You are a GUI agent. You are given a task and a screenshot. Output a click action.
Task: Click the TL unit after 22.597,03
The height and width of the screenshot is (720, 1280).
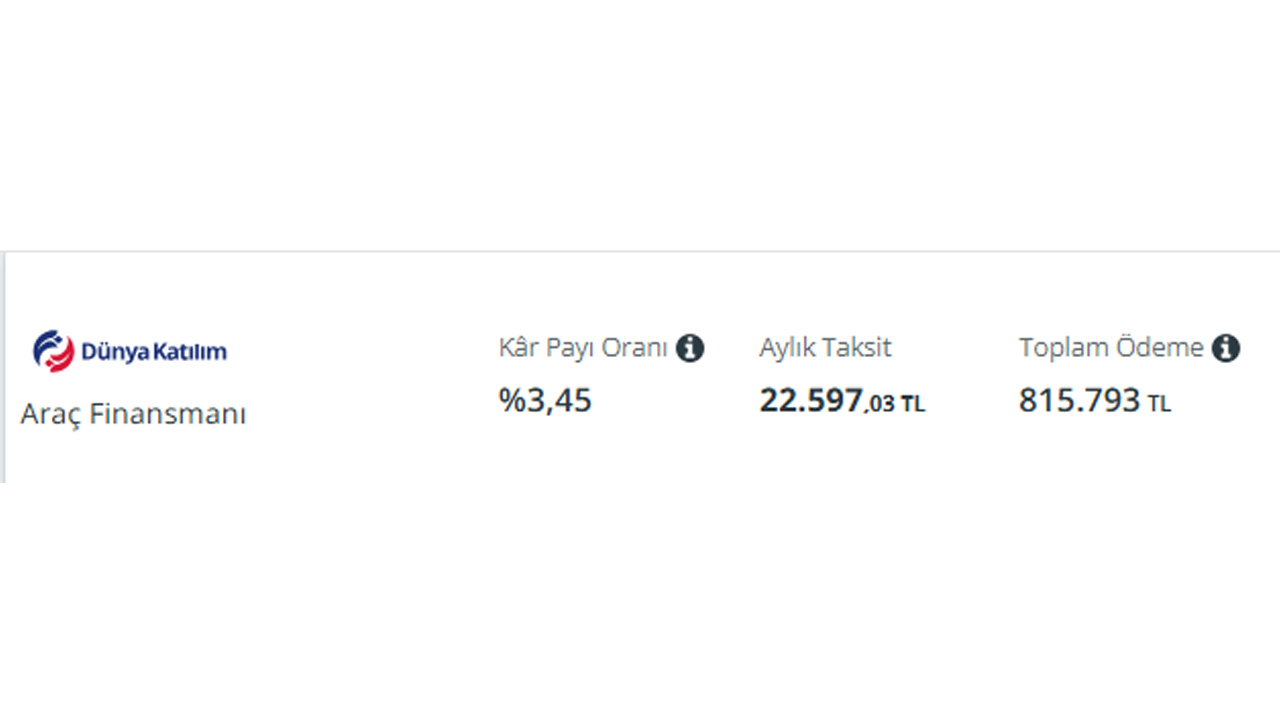tap(913, 404)
